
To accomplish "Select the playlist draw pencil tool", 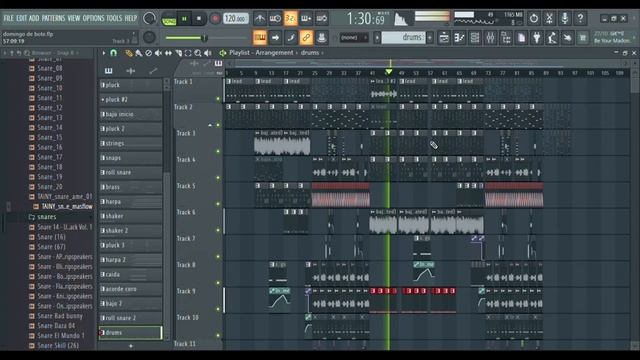I will tap(129, 53).
